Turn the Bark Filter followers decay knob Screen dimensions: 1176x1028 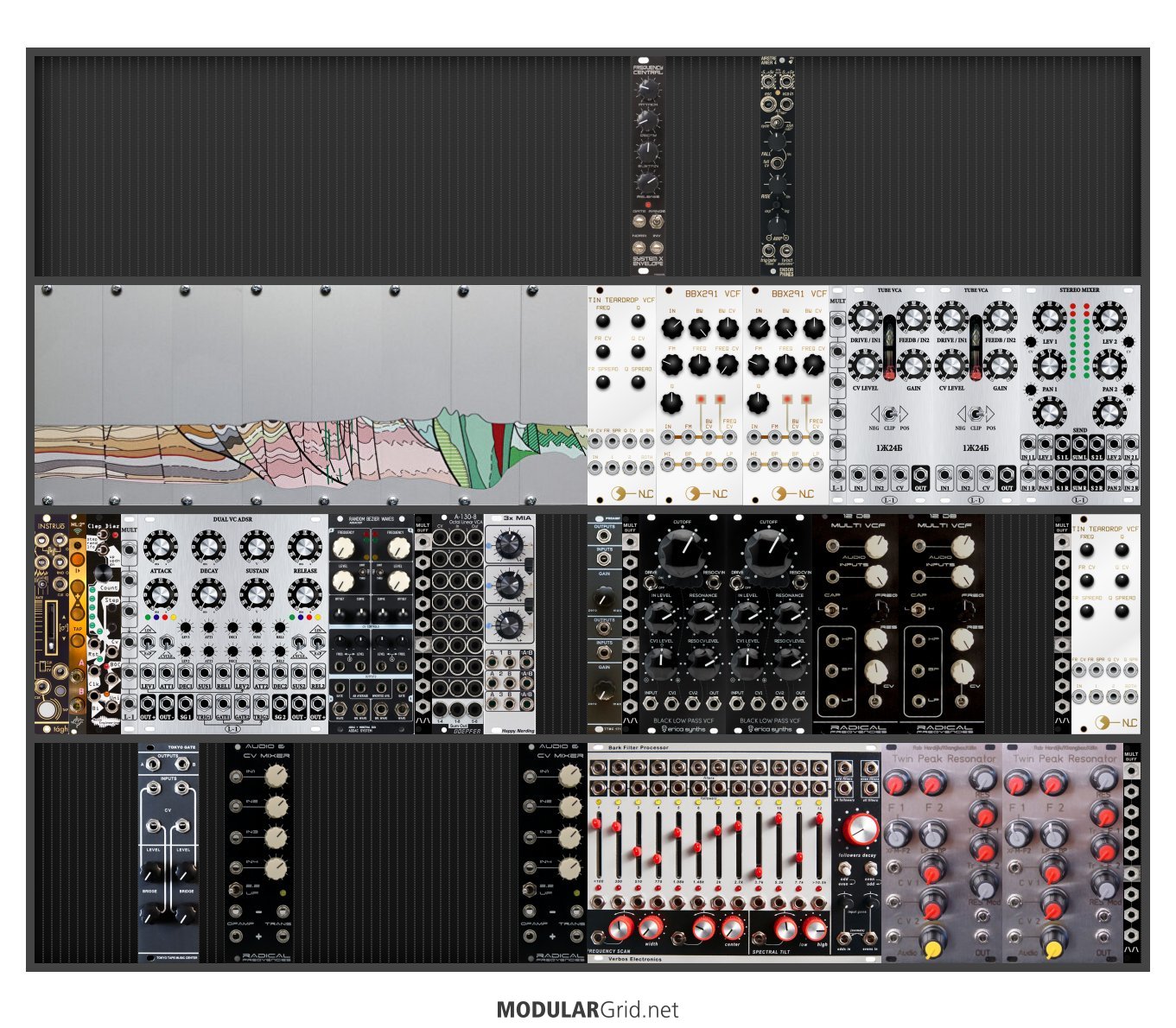[x=861, y=830]
